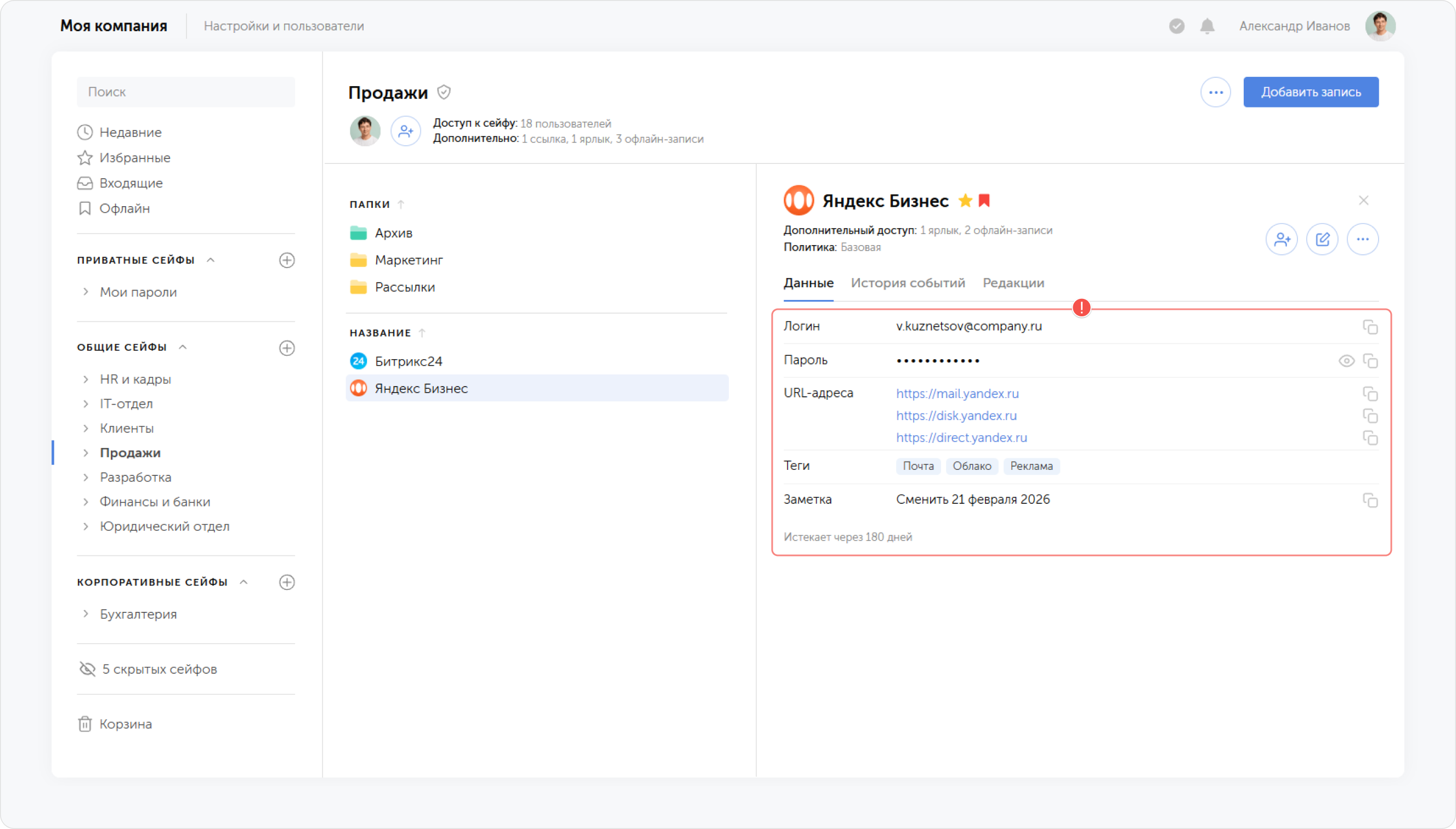Share Яндекс Бизнес record with a user
The width and height of the screenshot is (1456, 829).
pyautogui.click(x=1281, y=239)
